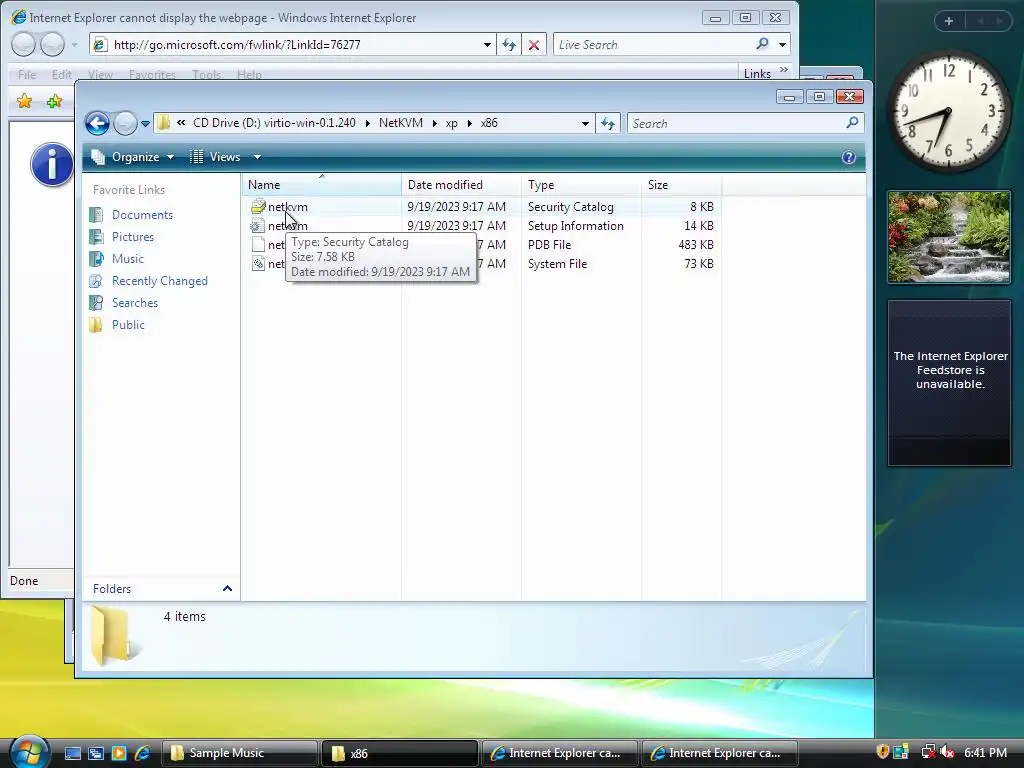Screen dimensions: 1024x768
Task: Click 483 KB size cell
Action: click(x=696, y=245)
